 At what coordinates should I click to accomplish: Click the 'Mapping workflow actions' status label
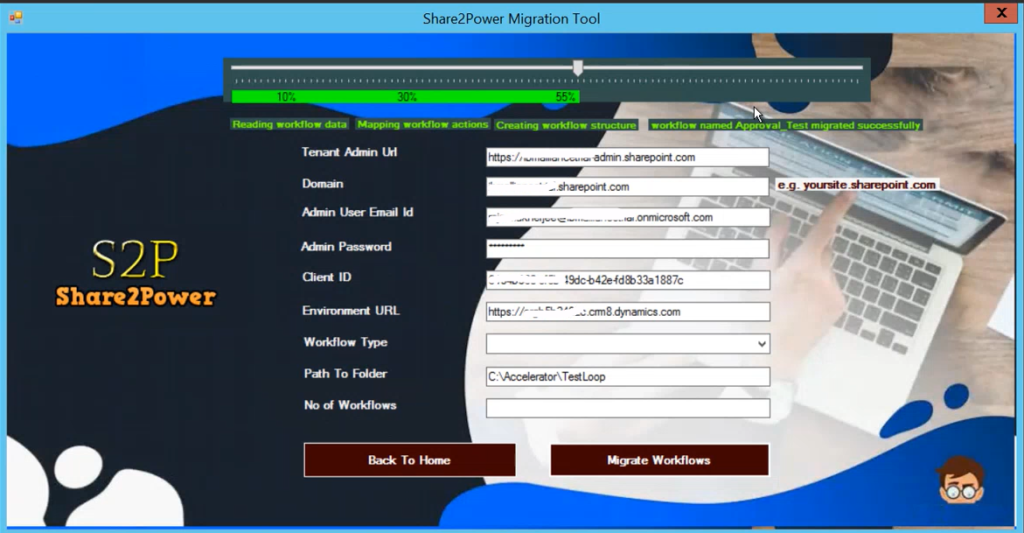[x=423, y=124]
